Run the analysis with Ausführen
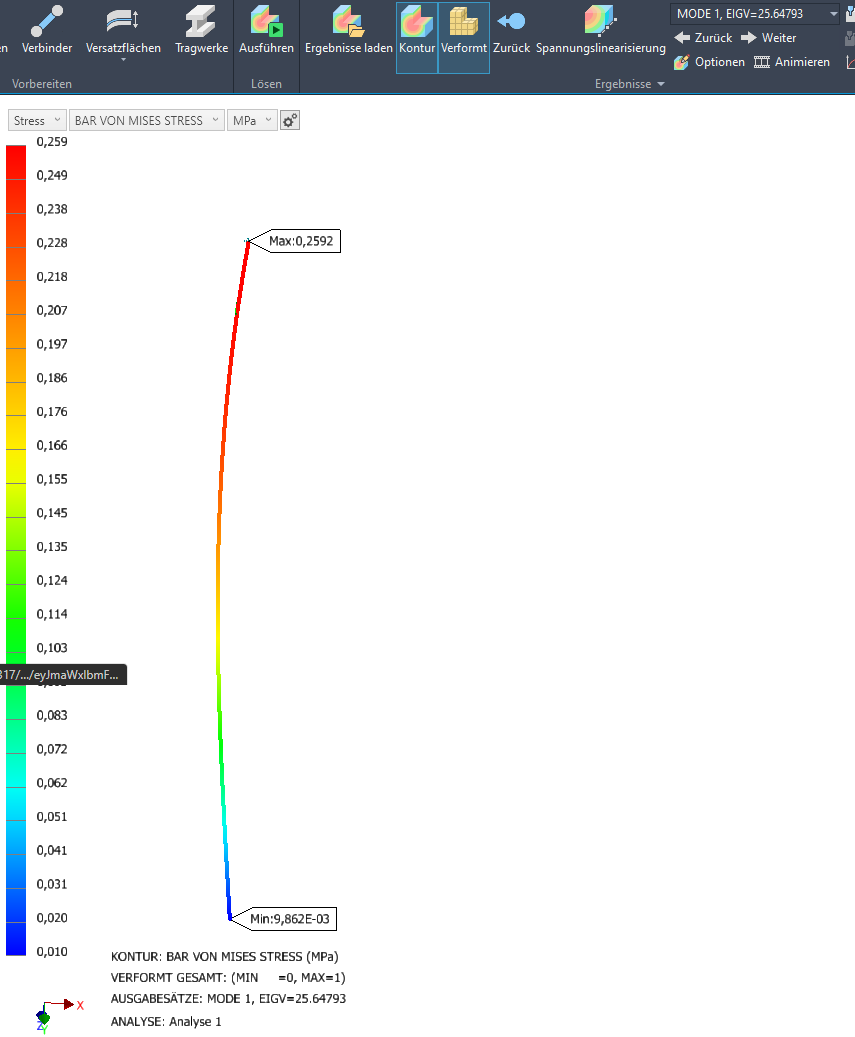 pos(265,28)
